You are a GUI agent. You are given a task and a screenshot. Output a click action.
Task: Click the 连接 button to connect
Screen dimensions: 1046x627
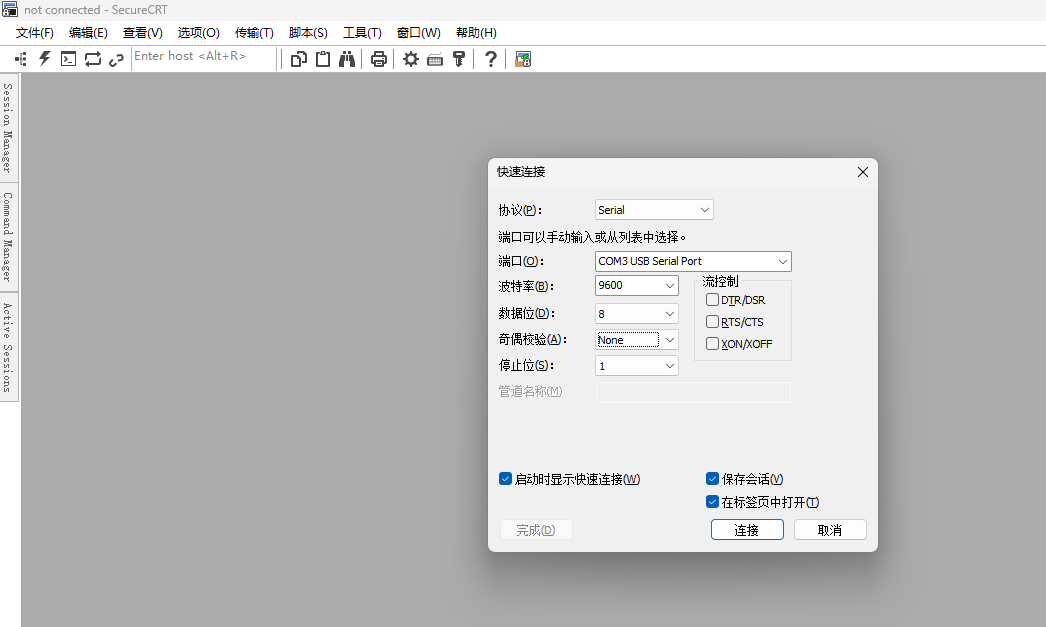click(x=747, y=528)
